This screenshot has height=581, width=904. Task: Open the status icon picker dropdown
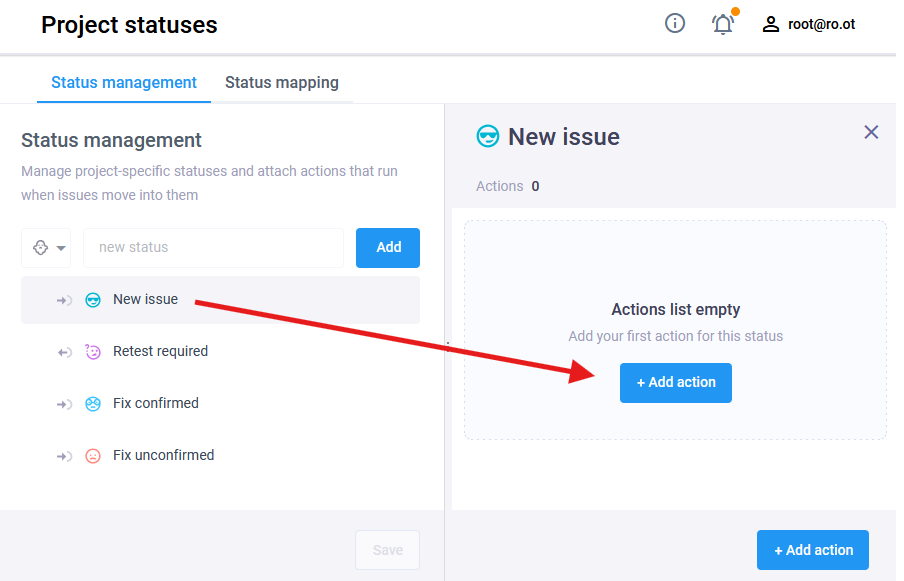[46, 248]
